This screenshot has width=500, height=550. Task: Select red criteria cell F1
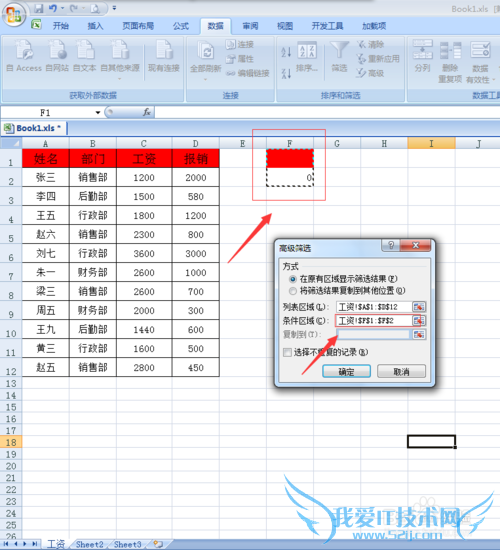(290, 158)
